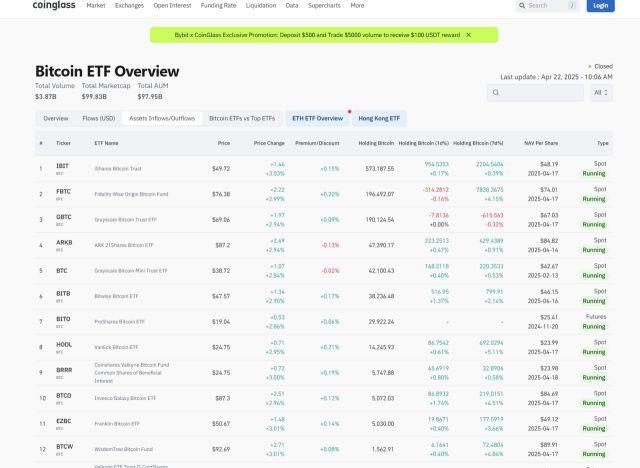This screenshot has width=640, height=468.
Task: Sort table by Price Change column
Action: point(271,143)
